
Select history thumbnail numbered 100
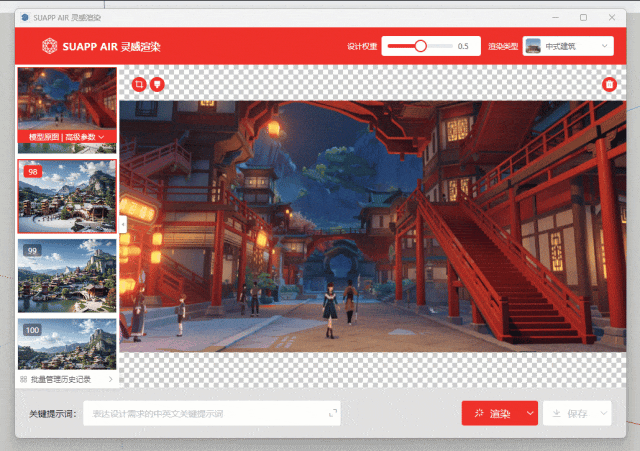(67, 344)
